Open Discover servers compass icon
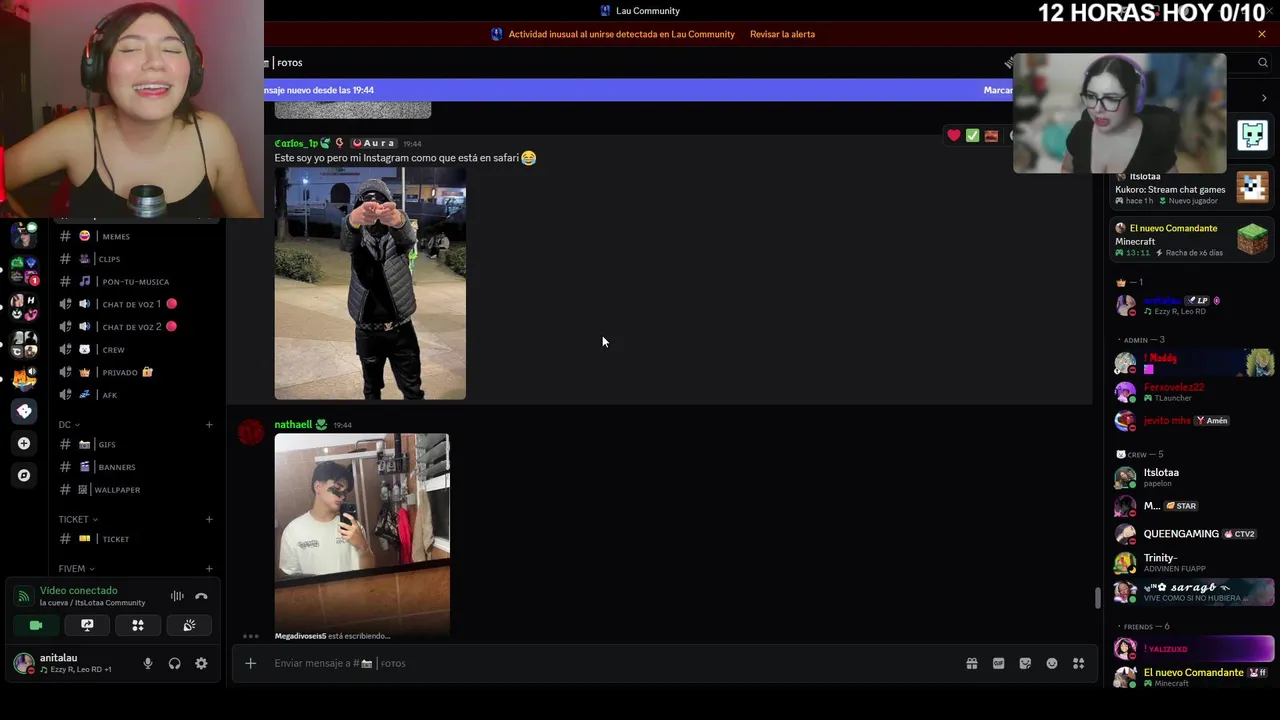1280x720 pixels. tap(24, 475)
